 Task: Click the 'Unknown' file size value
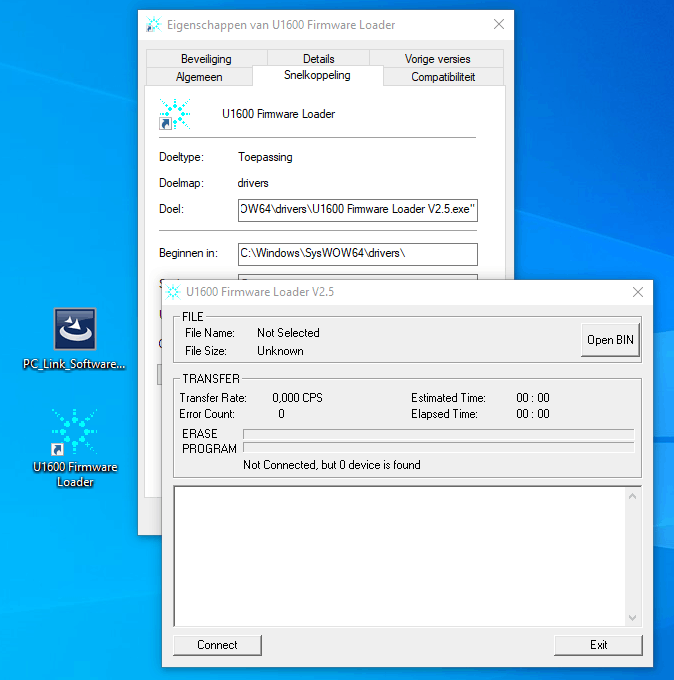tap(280, 351)
